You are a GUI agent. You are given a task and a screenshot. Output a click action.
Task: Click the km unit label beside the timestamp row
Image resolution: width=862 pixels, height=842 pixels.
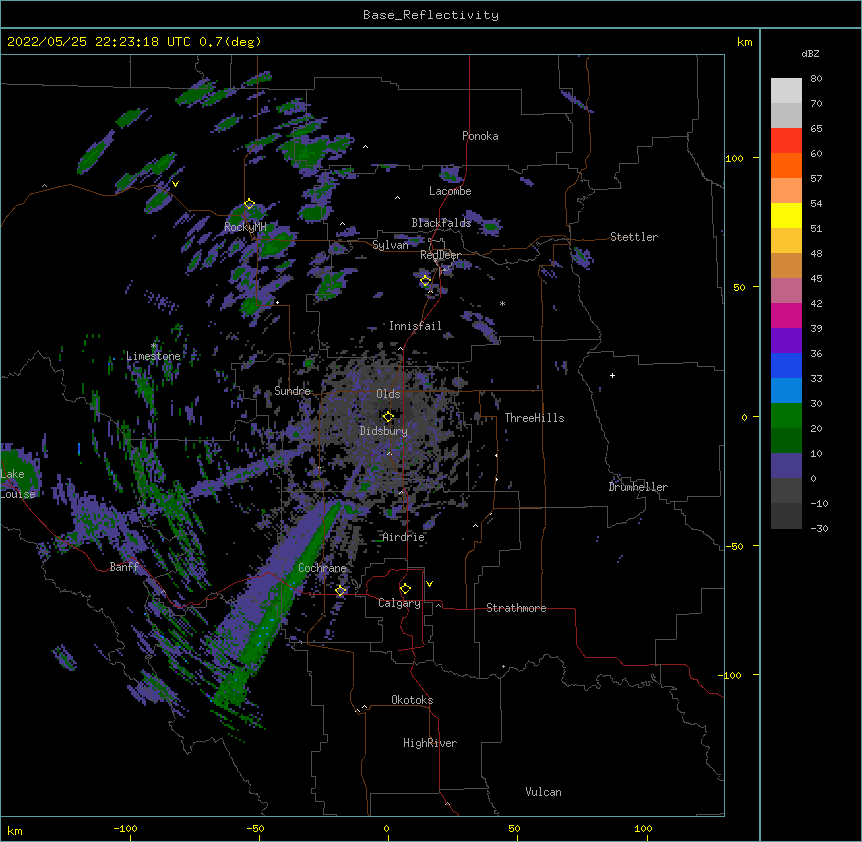(x=744, y=42)
